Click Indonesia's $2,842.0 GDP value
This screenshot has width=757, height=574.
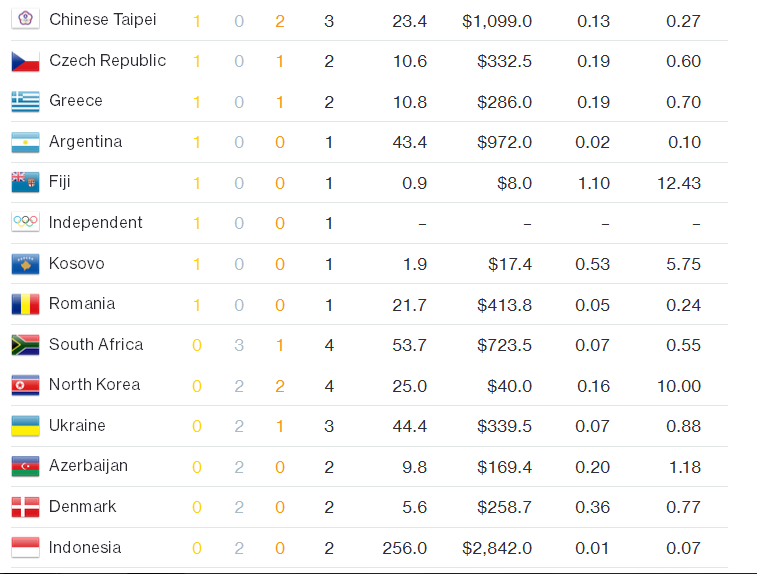pos(497,548)
